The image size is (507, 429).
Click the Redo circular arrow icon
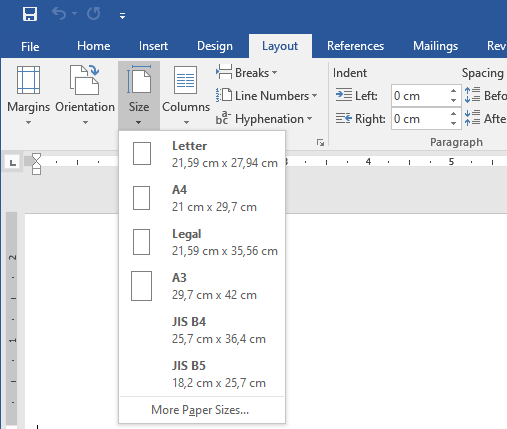93,14
